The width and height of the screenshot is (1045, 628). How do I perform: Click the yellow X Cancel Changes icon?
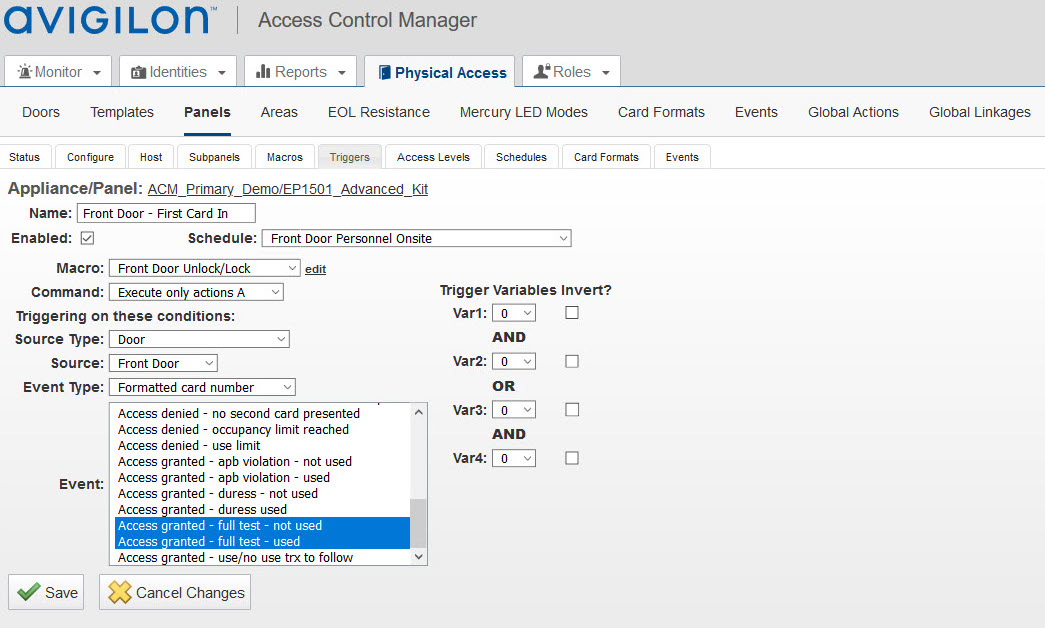120,592
